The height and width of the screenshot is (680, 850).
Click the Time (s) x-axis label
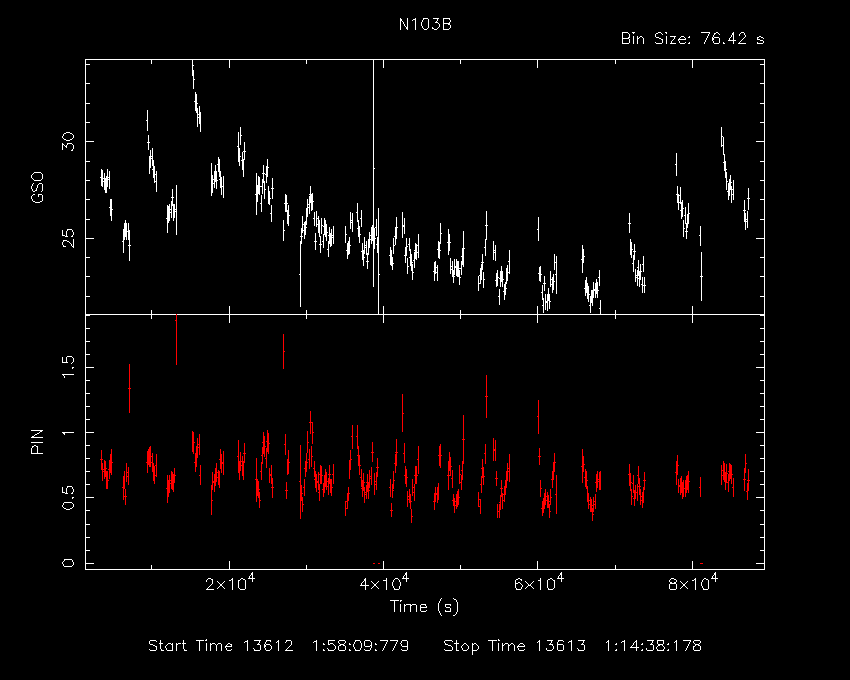tap(424, 606)
